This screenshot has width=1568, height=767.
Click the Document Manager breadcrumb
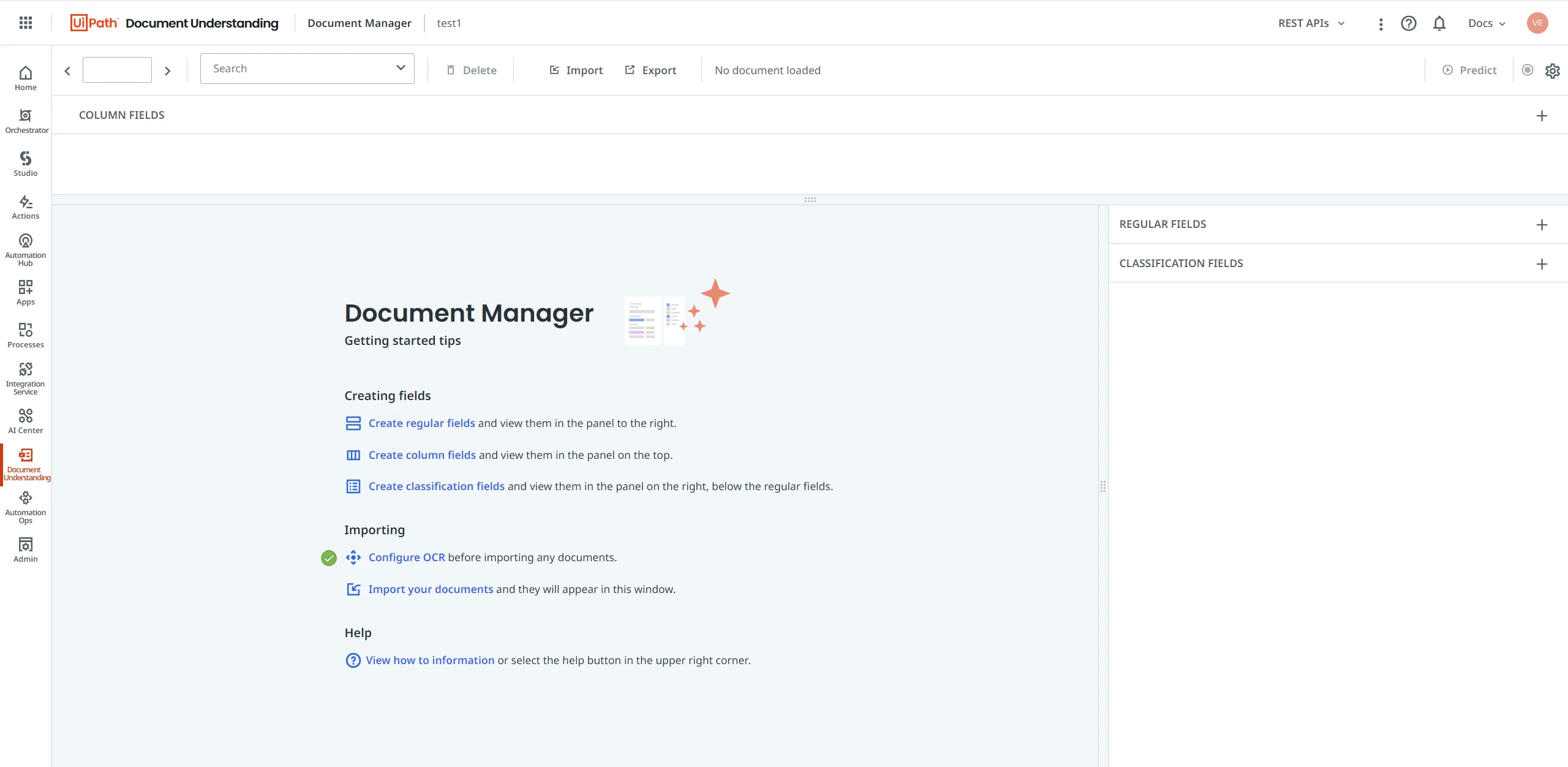[x=360, y=23]
